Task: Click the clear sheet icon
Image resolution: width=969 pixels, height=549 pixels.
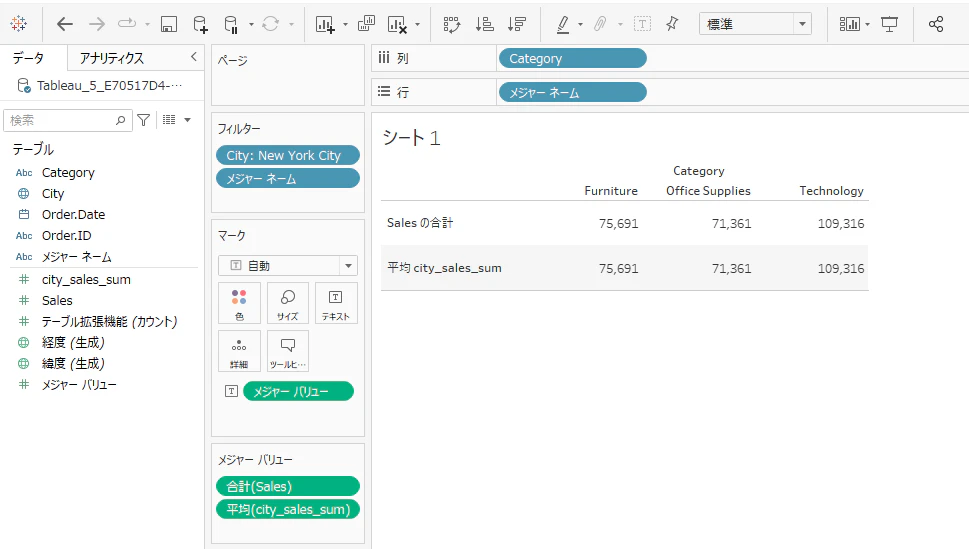Action: pyautogui.click(x=397, y=24)
